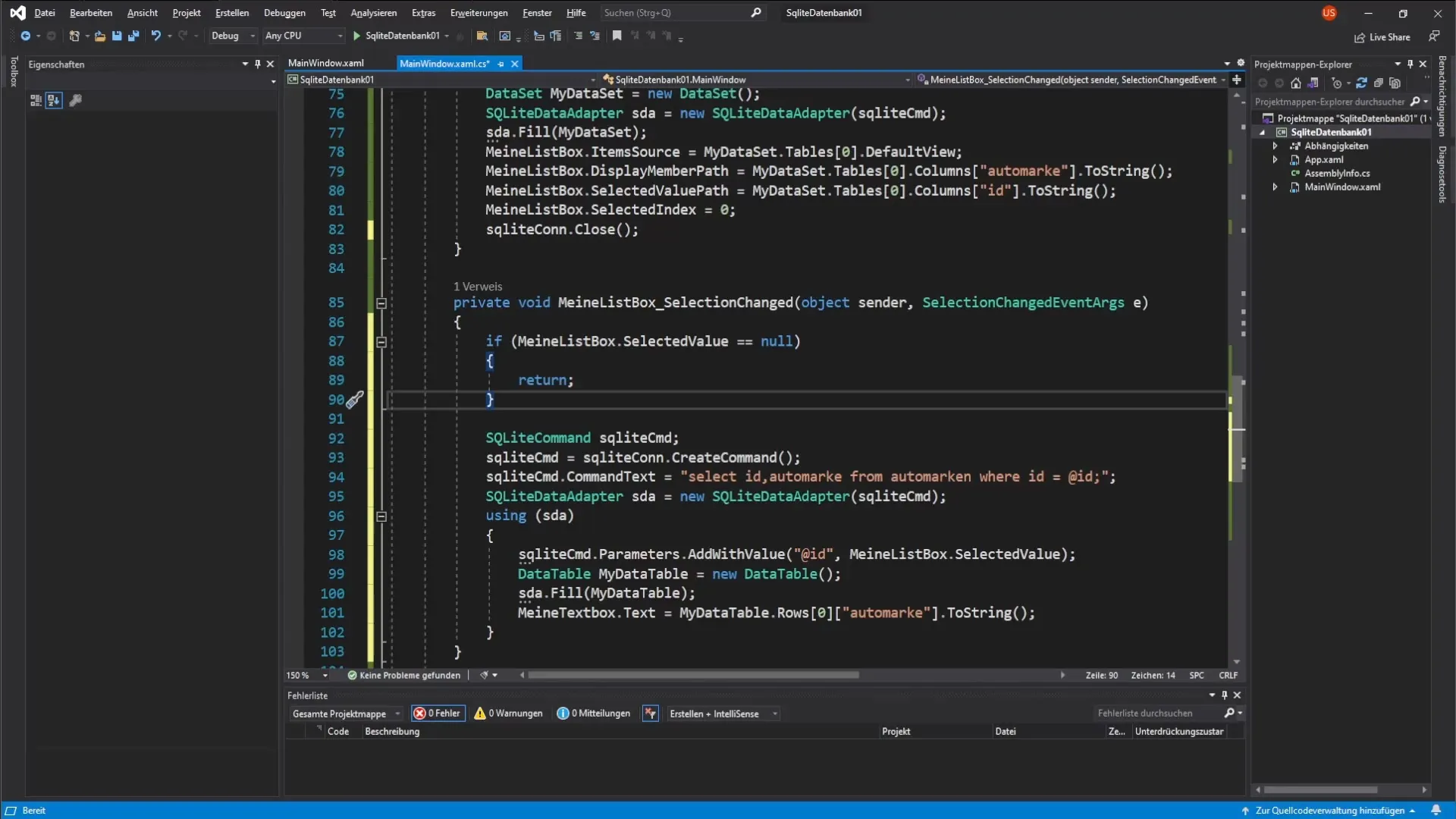Viewport: 1456px width, 819px height.
Task: Toggle a bookmark with the bookmark icon
Action: coord(617,36)
